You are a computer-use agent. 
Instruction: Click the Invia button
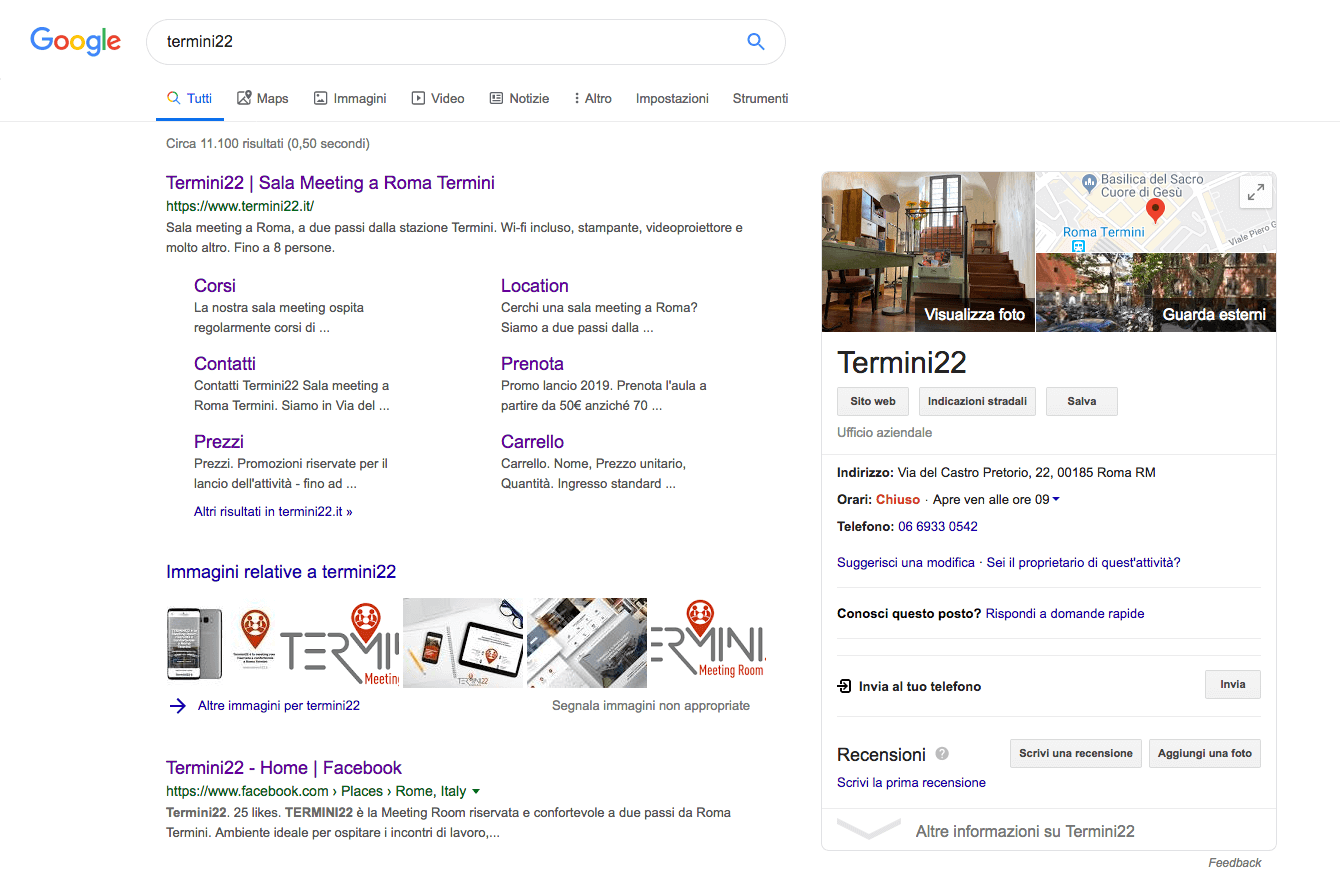point(1233,685)
